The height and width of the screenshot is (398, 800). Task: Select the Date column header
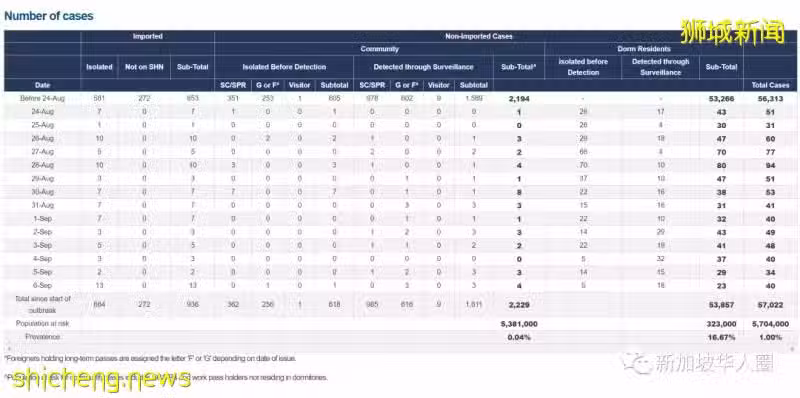tap(42, 85)
